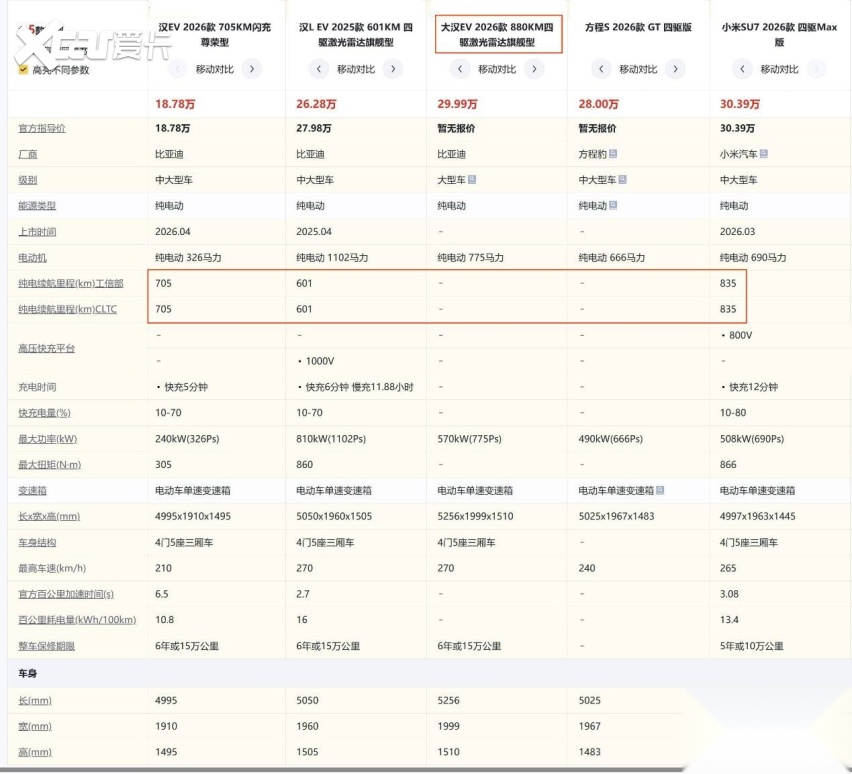Open 高压快充平台 parameter link
Screen dimensions: 852x774
pos(46,348)
